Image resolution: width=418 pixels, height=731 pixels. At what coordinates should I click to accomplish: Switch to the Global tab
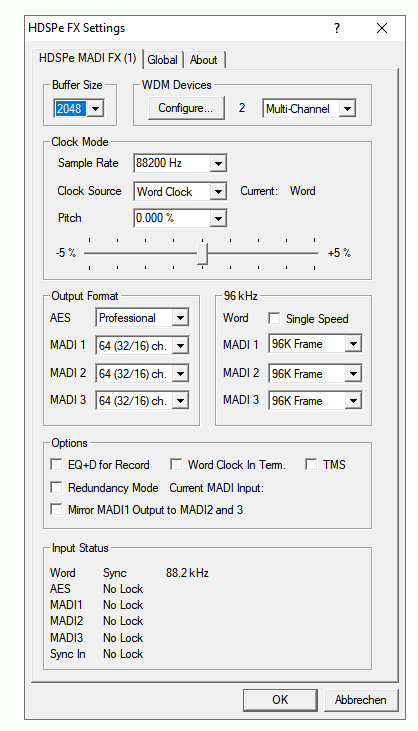pos(163,60)
